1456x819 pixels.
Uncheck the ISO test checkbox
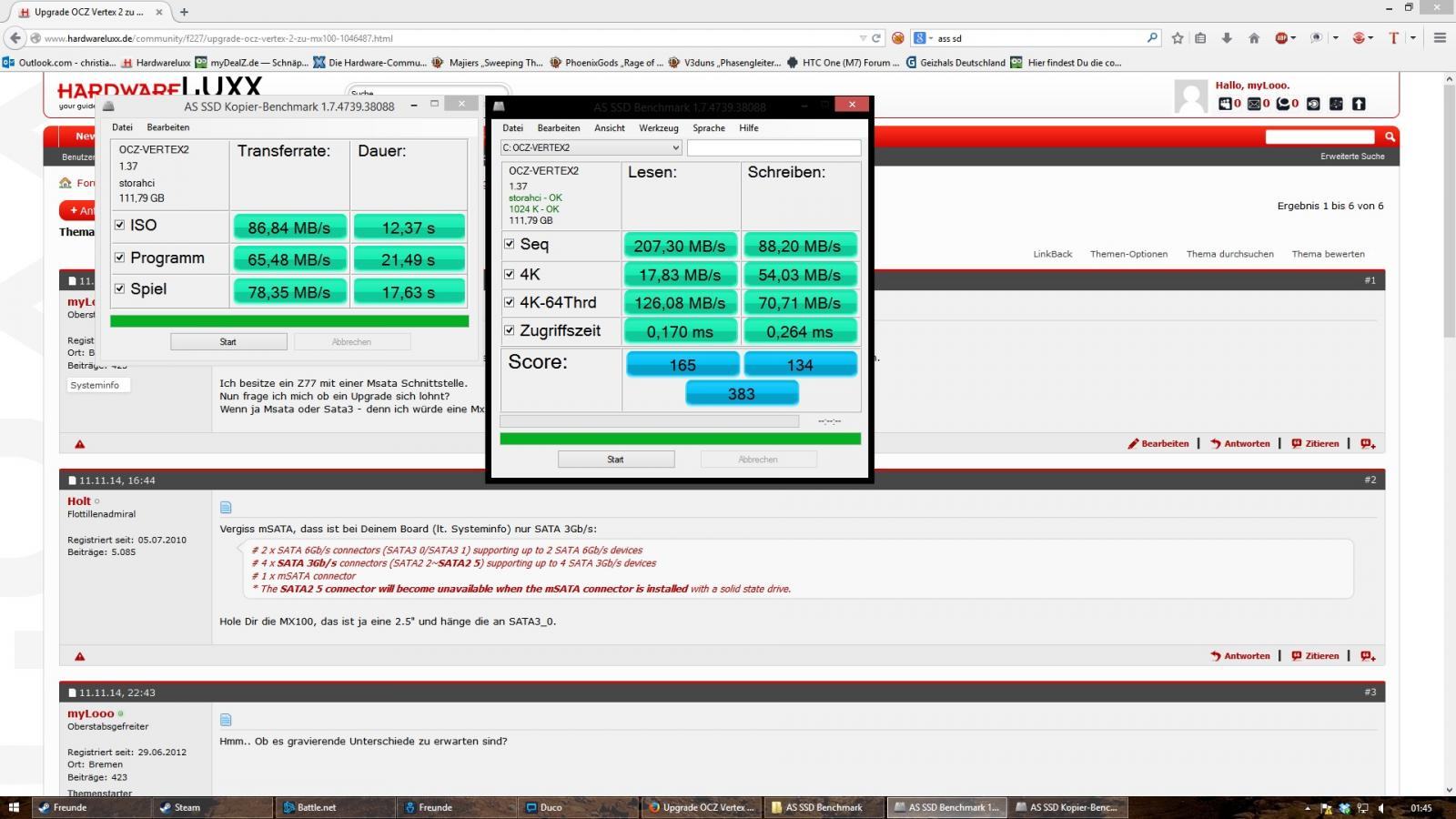point(119,225)
